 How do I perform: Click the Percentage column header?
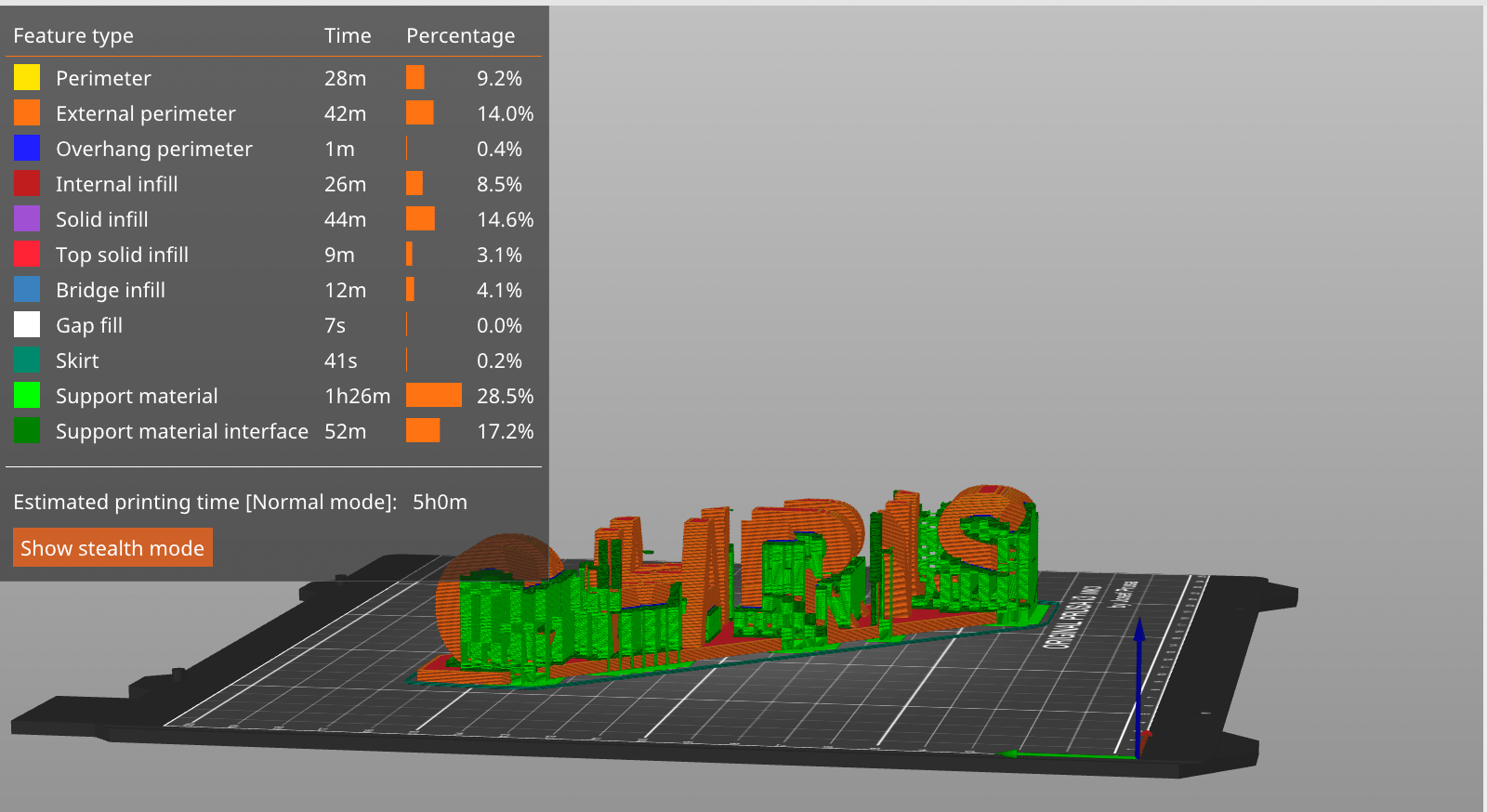click(x=461, y=35)
